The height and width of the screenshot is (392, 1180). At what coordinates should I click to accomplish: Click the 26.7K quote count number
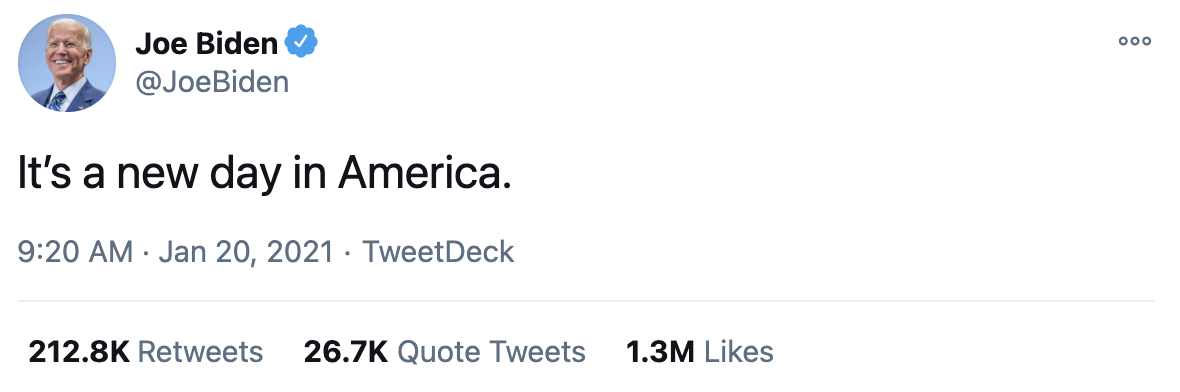point(345,351)
